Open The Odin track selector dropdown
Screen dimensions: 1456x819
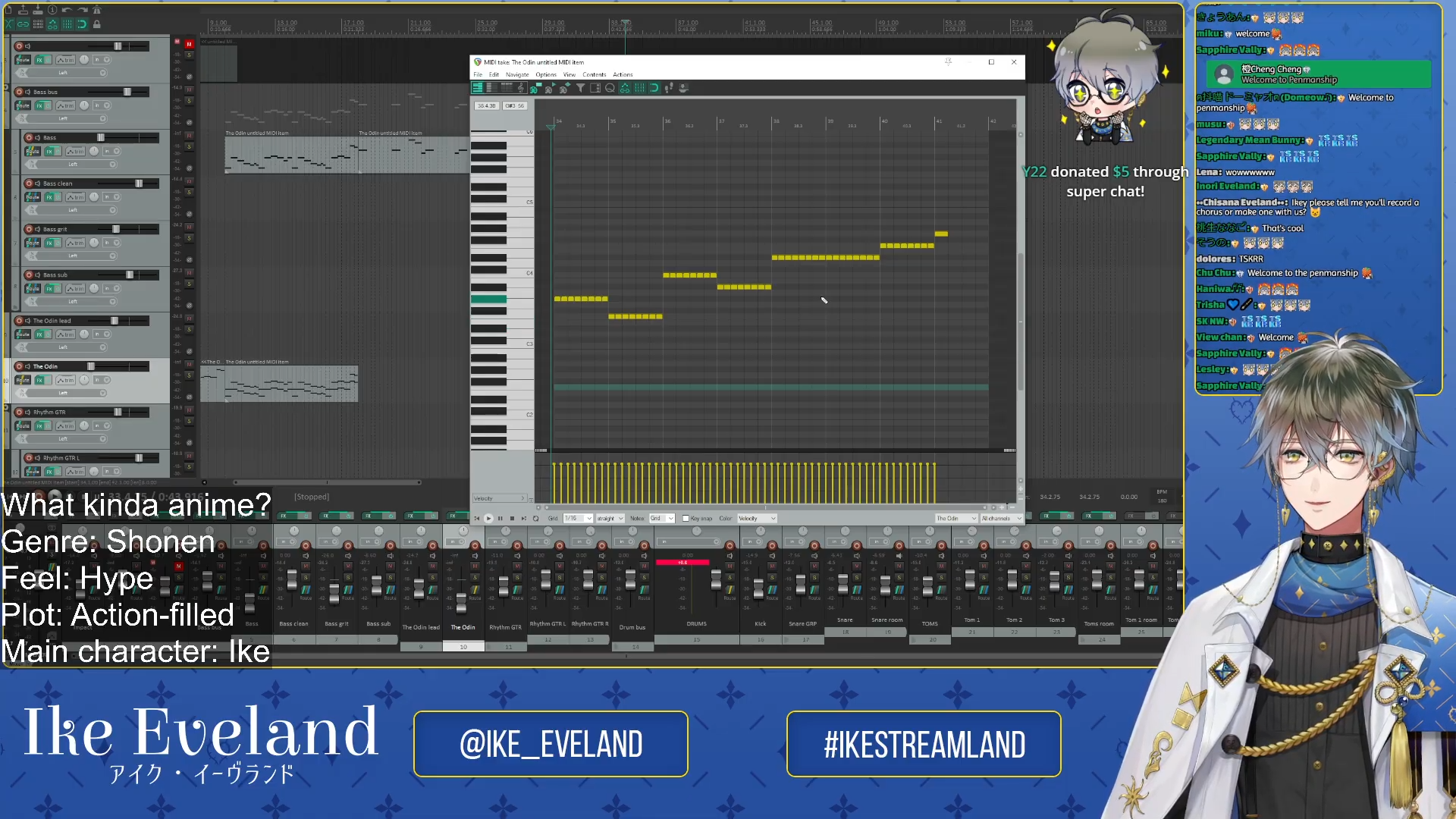[x=956, y=519]
